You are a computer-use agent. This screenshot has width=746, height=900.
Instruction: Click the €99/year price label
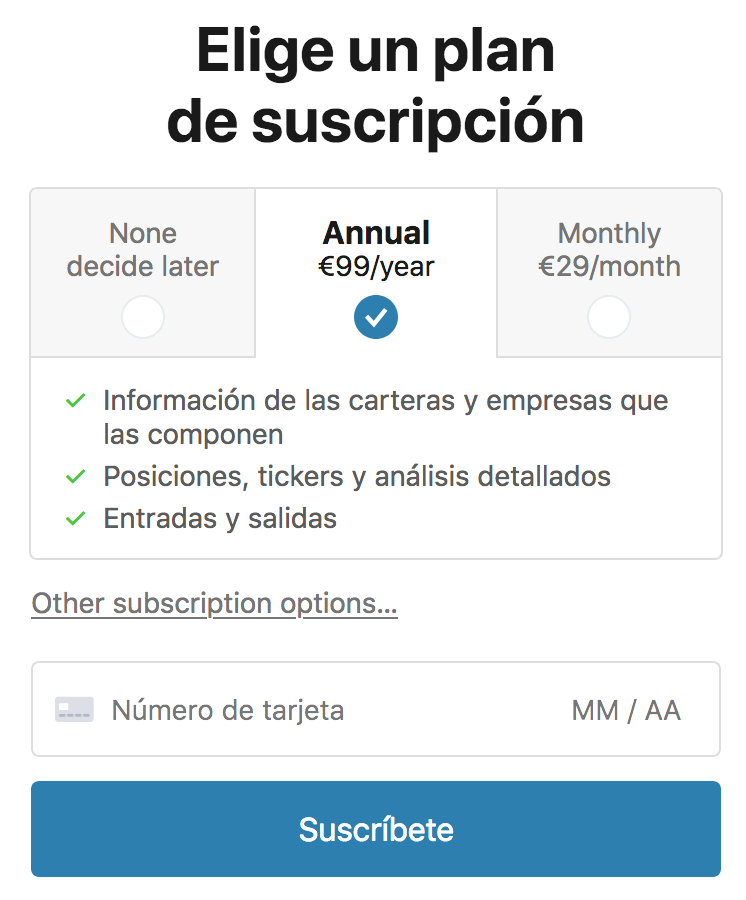pos(376,267)
